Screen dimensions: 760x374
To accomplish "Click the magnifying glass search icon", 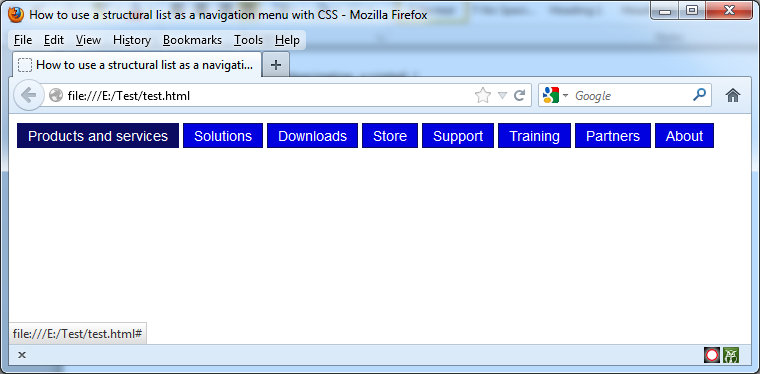I will [699, 95].
